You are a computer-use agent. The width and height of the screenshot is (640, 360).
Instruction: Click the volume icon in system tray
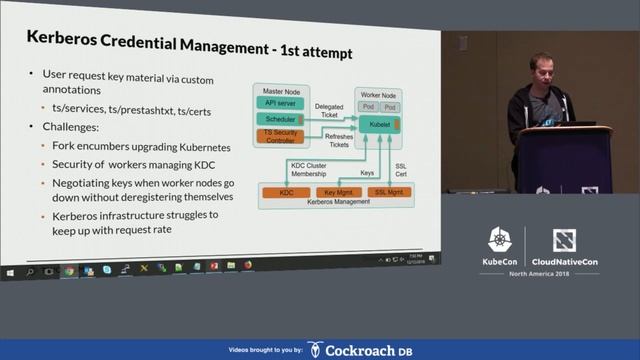(402, 259)
